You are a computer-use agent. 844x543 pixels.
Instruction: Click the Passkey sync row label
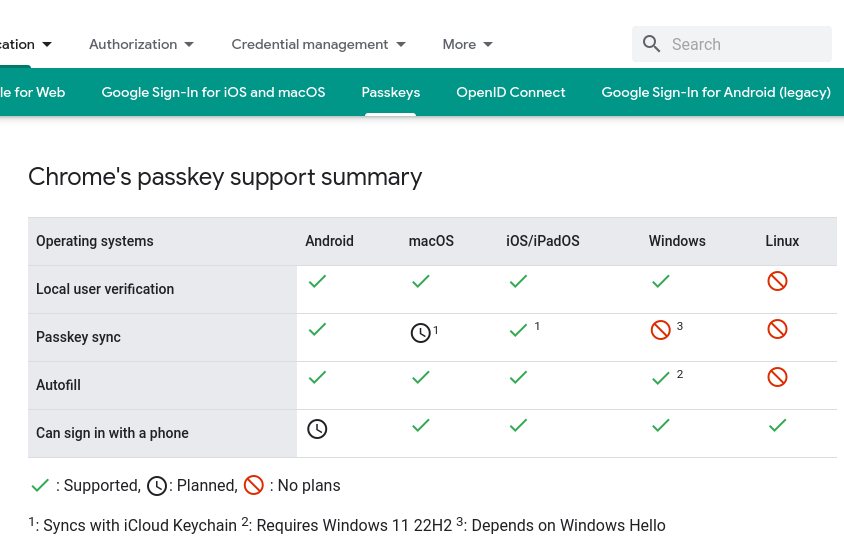coord(79,337)
